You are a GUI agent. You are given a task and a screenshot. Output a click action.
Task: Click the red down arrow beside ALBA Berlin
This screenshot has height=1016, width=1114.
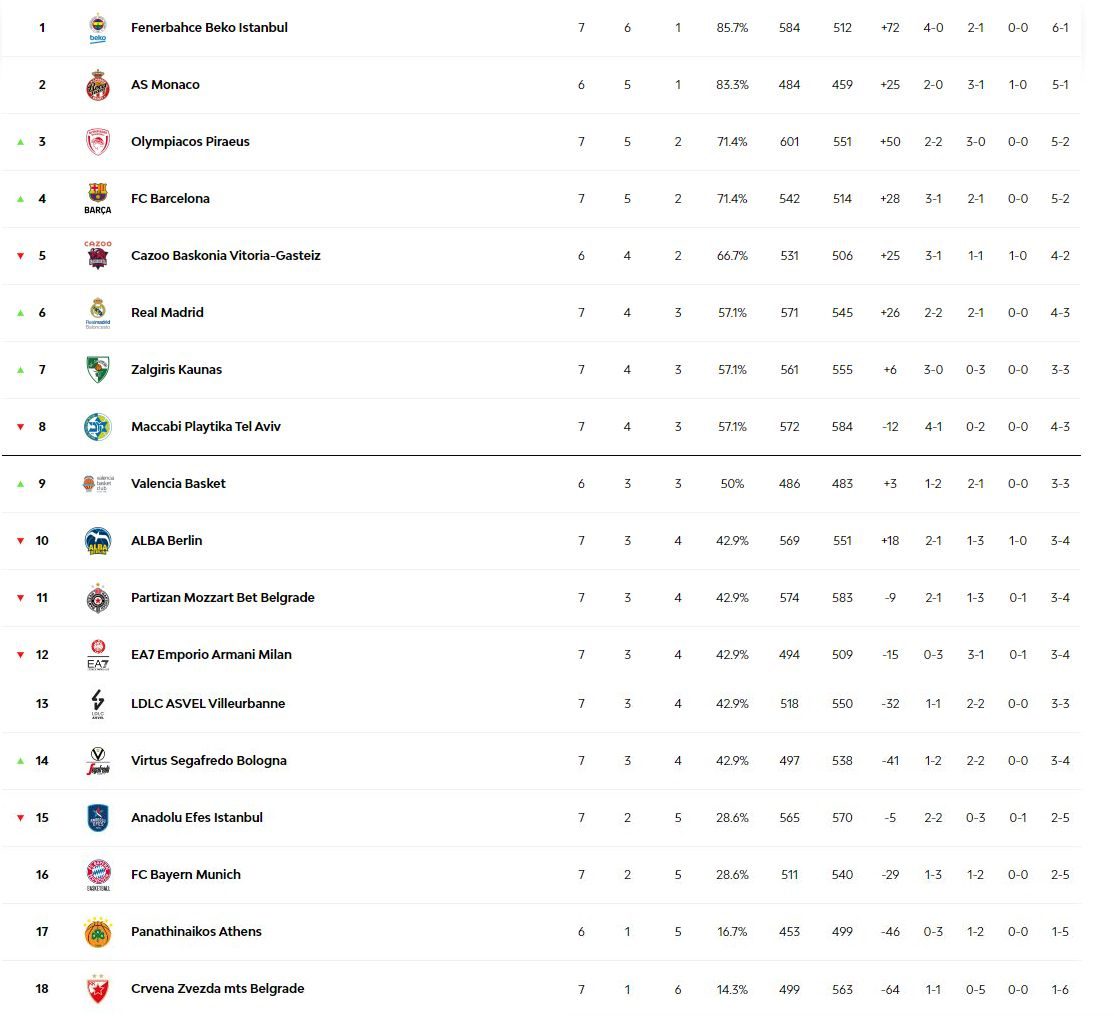click(x=20, y=541)
